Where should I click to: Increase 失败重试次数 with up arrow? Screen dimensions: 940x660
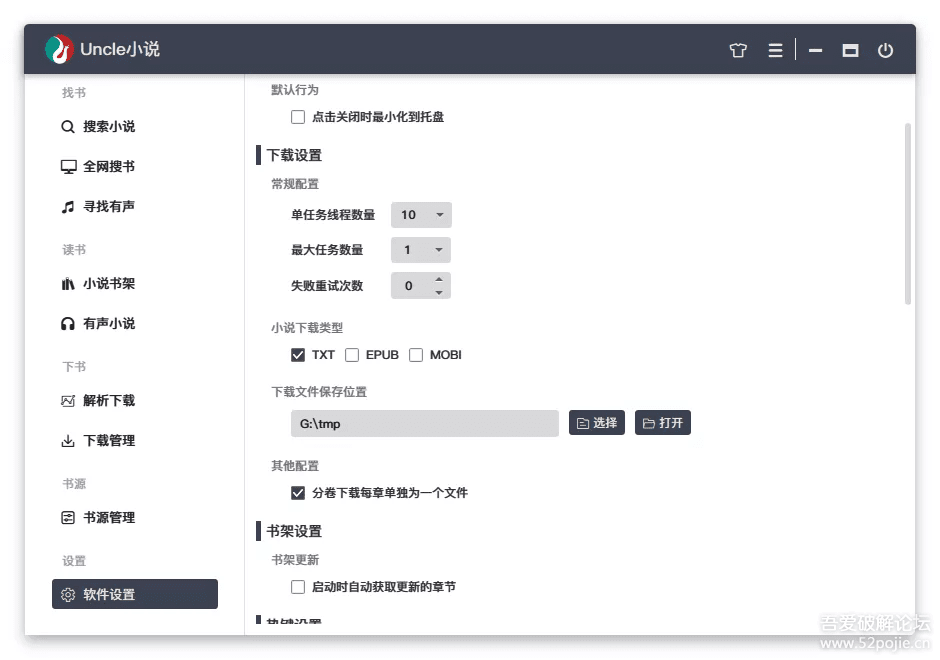coord(439,279)
